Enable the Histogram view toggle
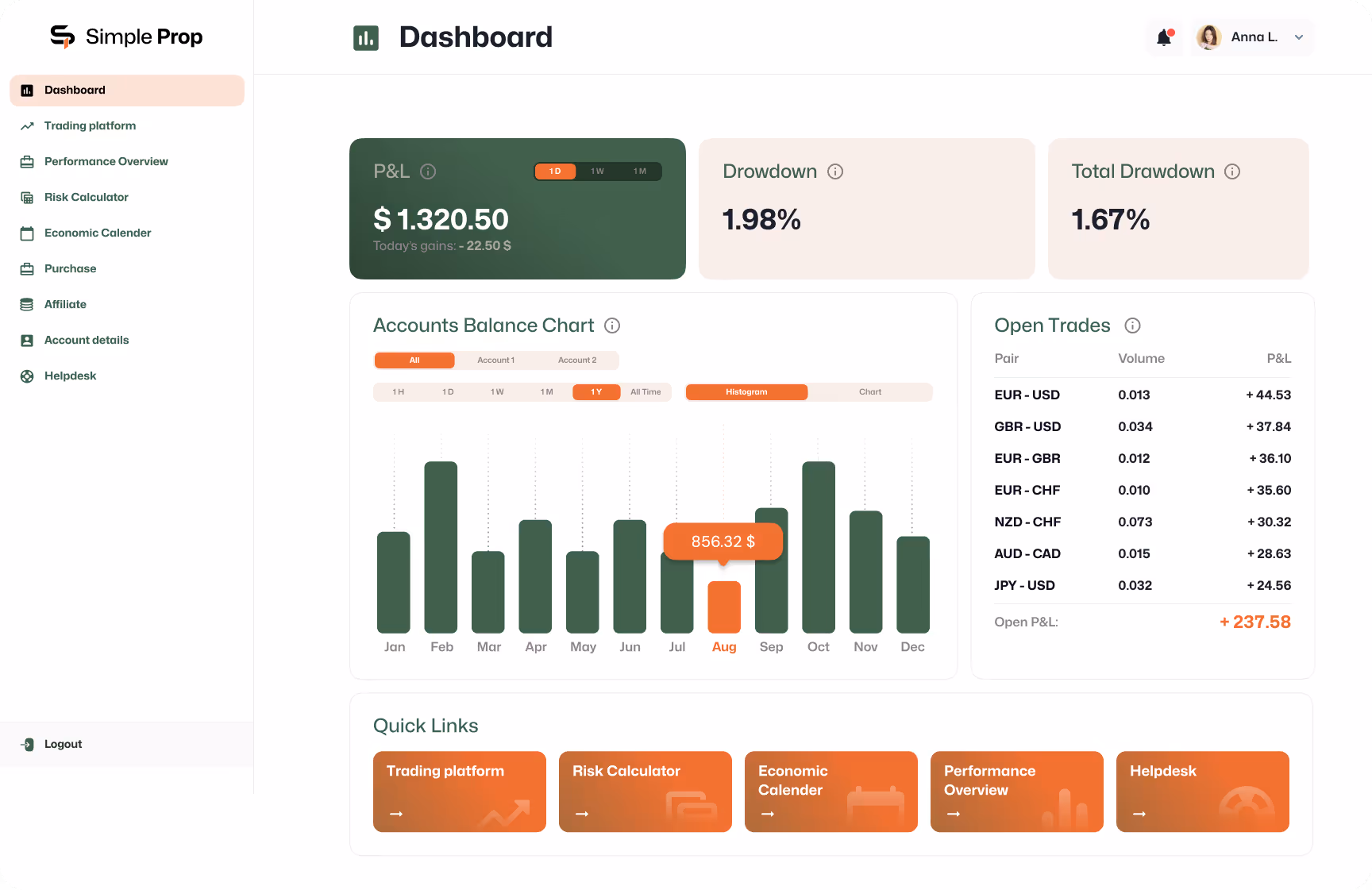 746,391
